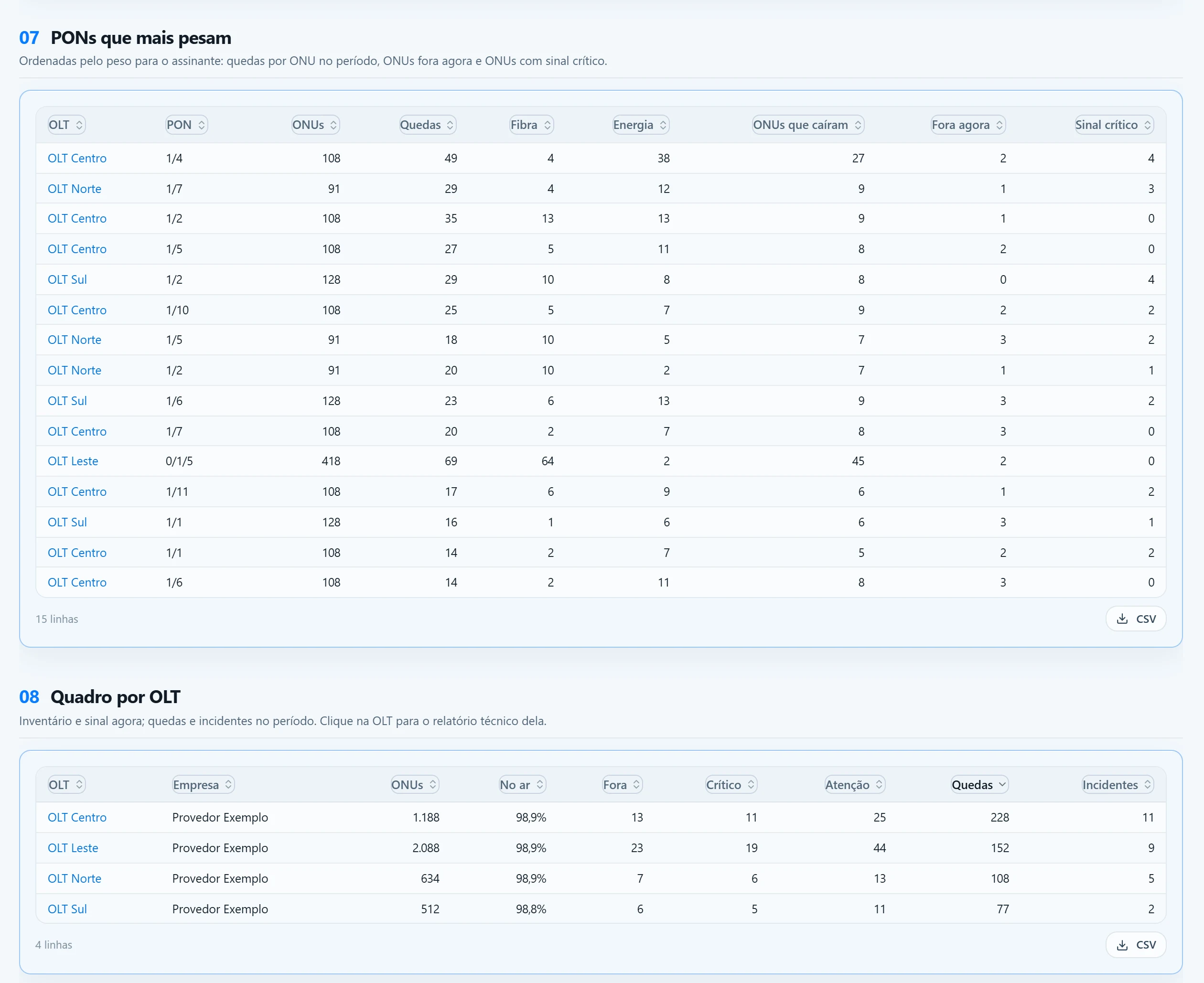Sort Quadro por OLT by ONUs column
Image resolution: width=1204 pixels, height=983 pixels.
tap(415, 785)
